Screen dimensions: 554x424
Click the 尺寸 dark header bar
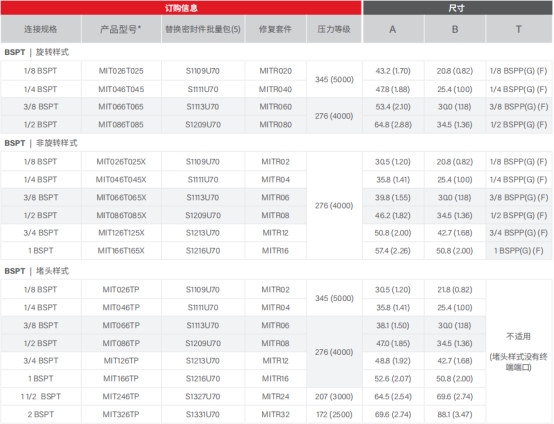click(x=458, y=8)
